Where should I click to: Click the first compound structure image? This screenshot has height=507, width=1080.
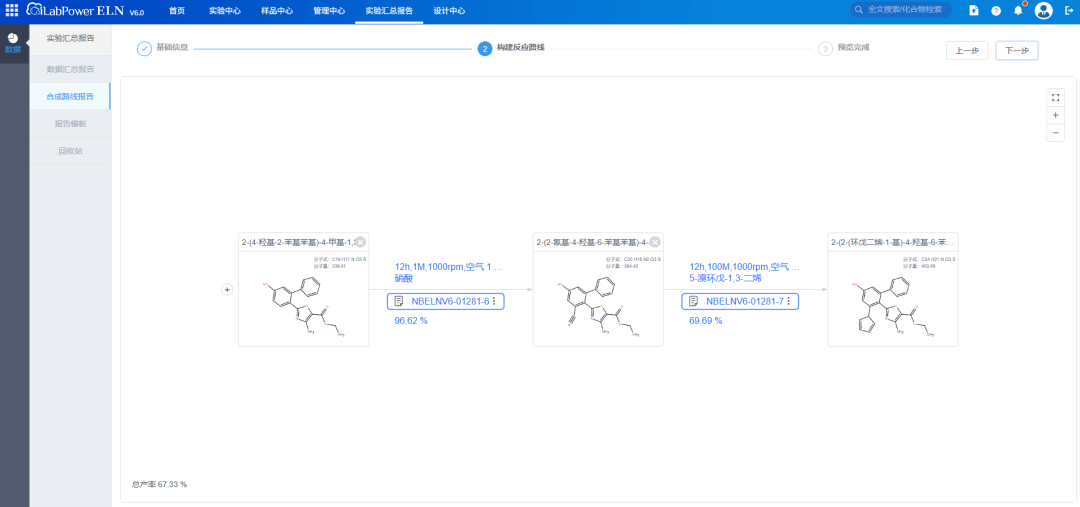tap(304, 307)
